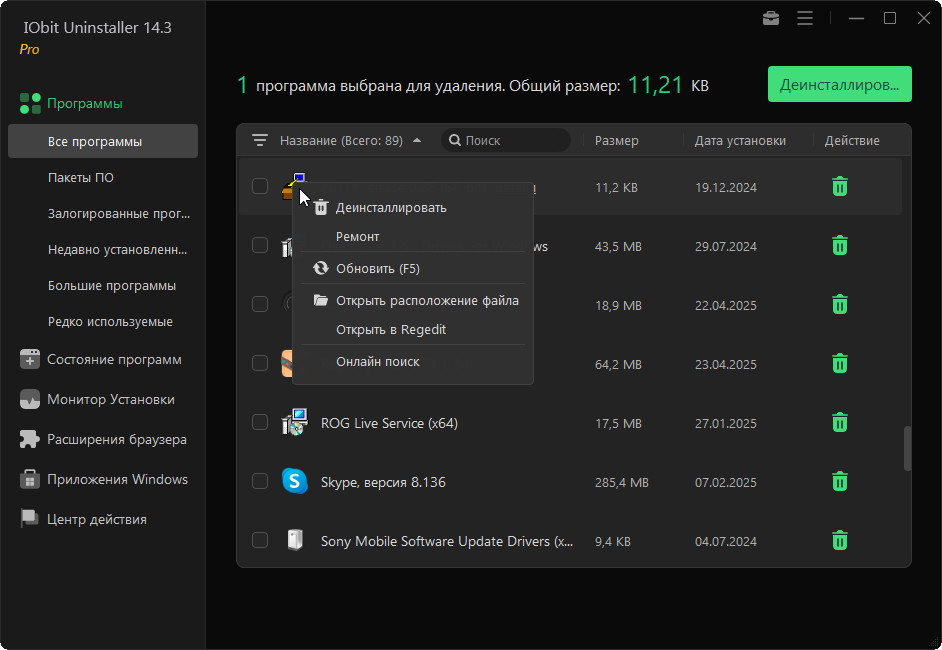The width and height of the screenshot is (942, 650).
Task: Click the install date '22.04.2025'
Action: coord(726,305)
